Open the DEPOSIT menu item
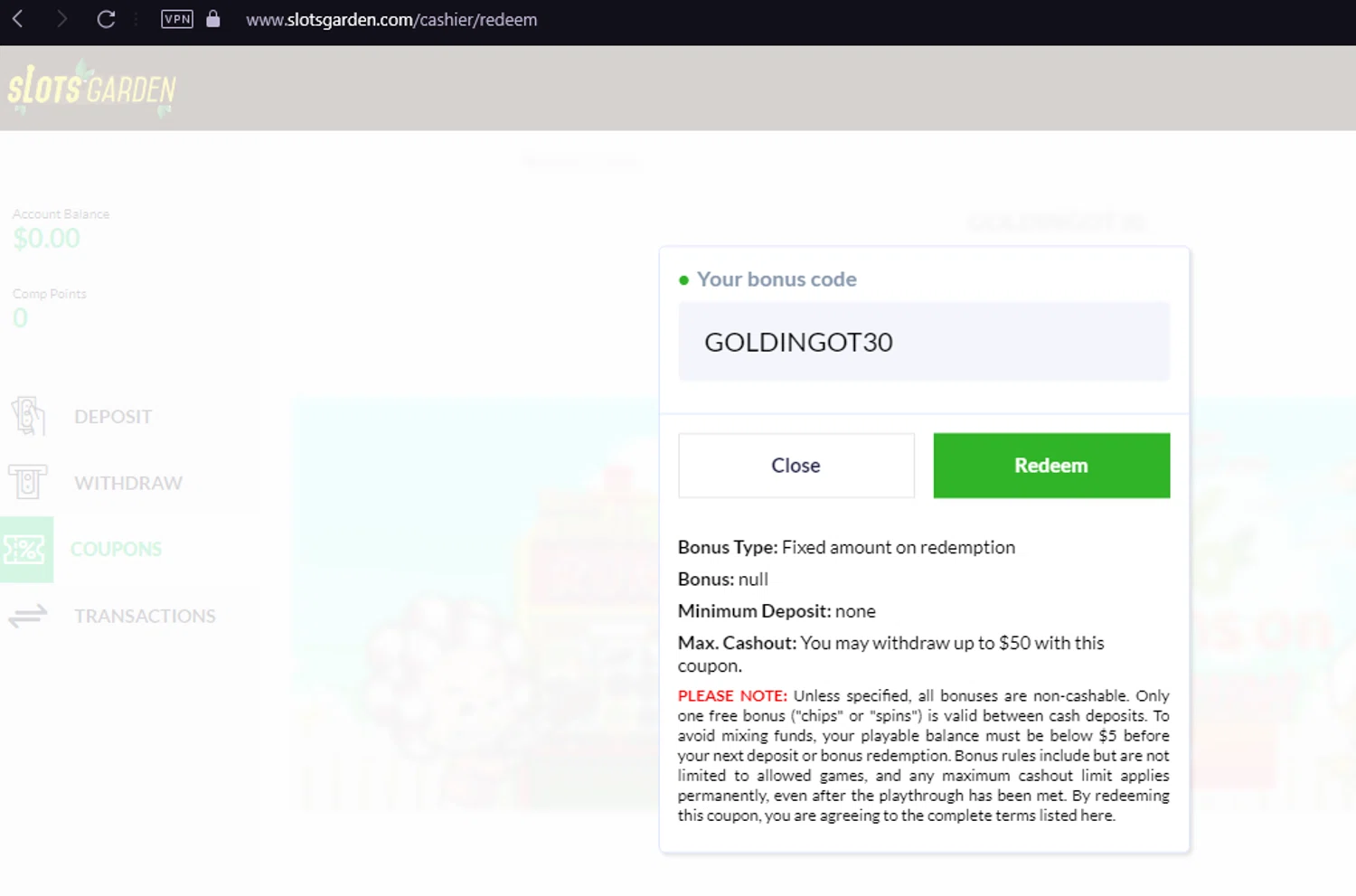The width and height of the screenshot is (1356, 896). click(113, 417)
